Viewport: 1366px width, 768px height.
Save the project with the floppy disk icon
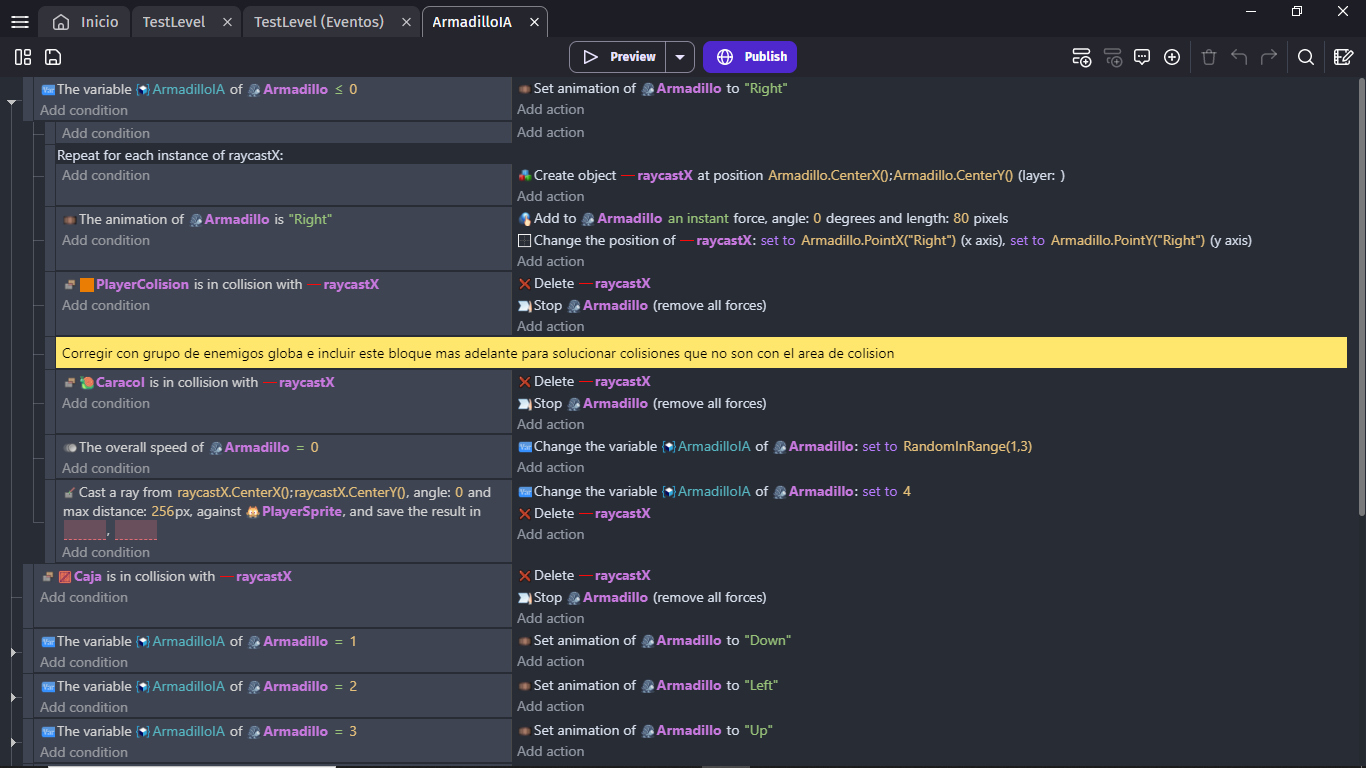pos(51,57)
